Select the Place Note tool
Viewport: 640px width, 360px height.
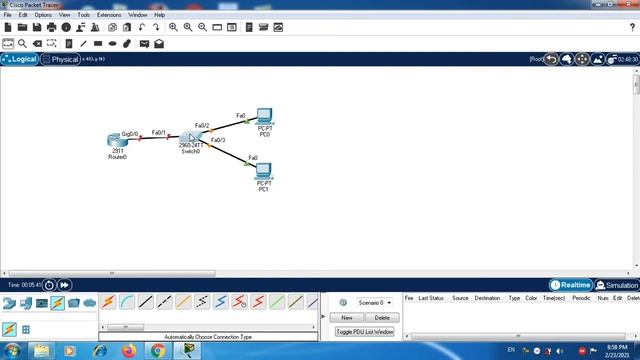[69, 44]
